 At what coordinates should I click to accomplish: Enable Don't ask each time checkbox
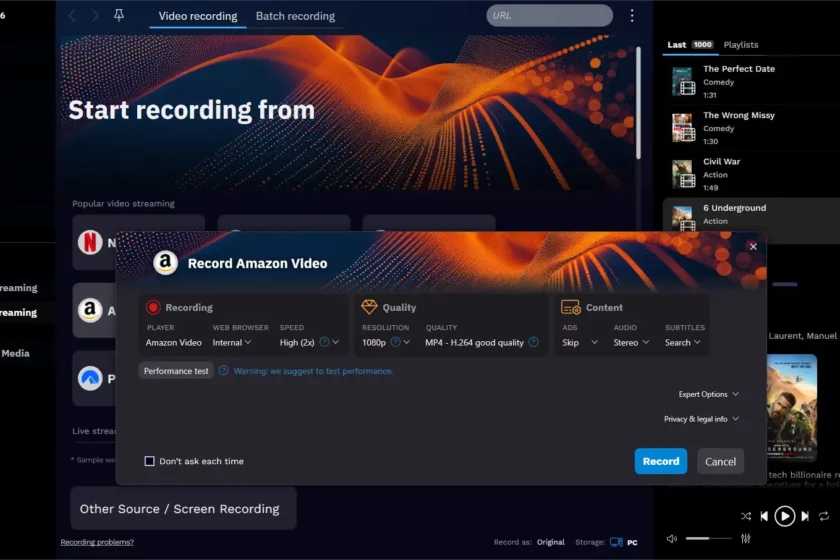click(x=149, y=461)
